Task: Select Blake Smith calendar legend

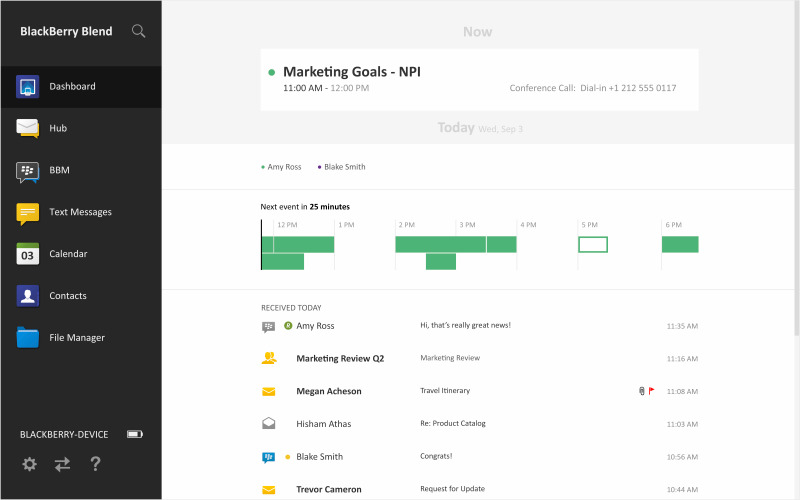Action: [x=341, y=167]
